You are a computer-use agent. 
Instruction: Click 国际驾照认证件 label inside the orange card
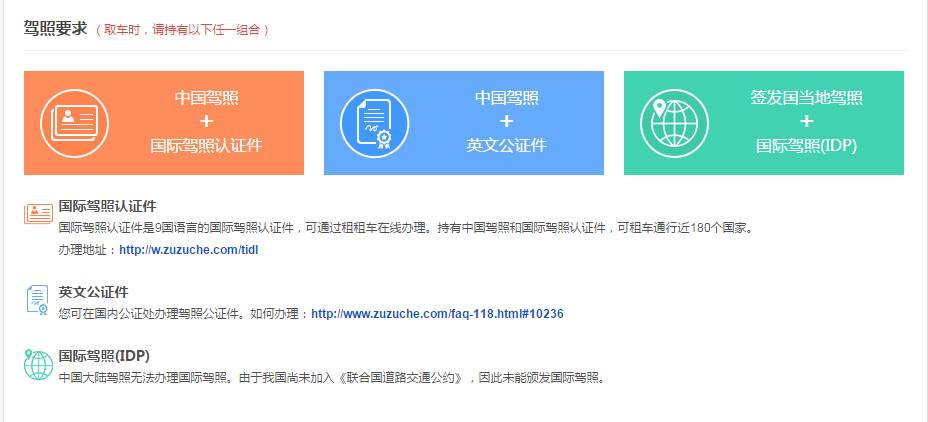pos(206,146)
